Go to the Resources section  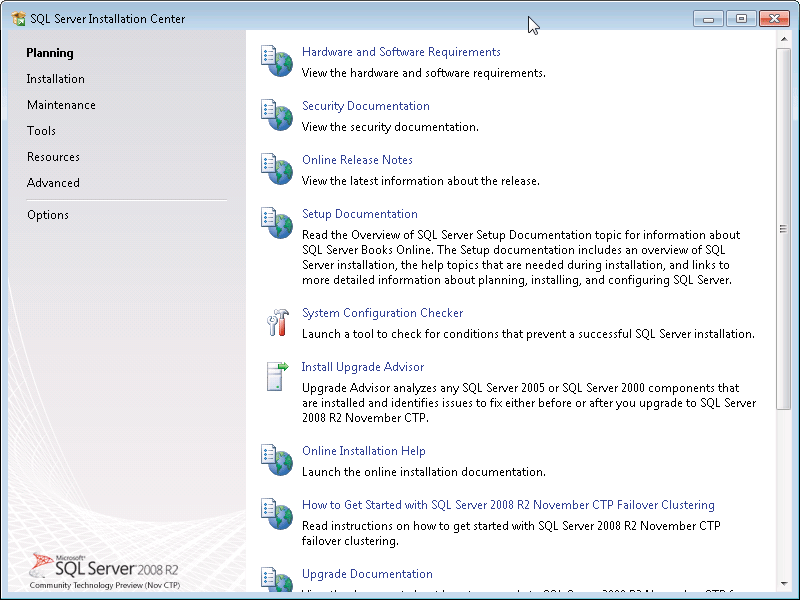click(x=54, y=157)
